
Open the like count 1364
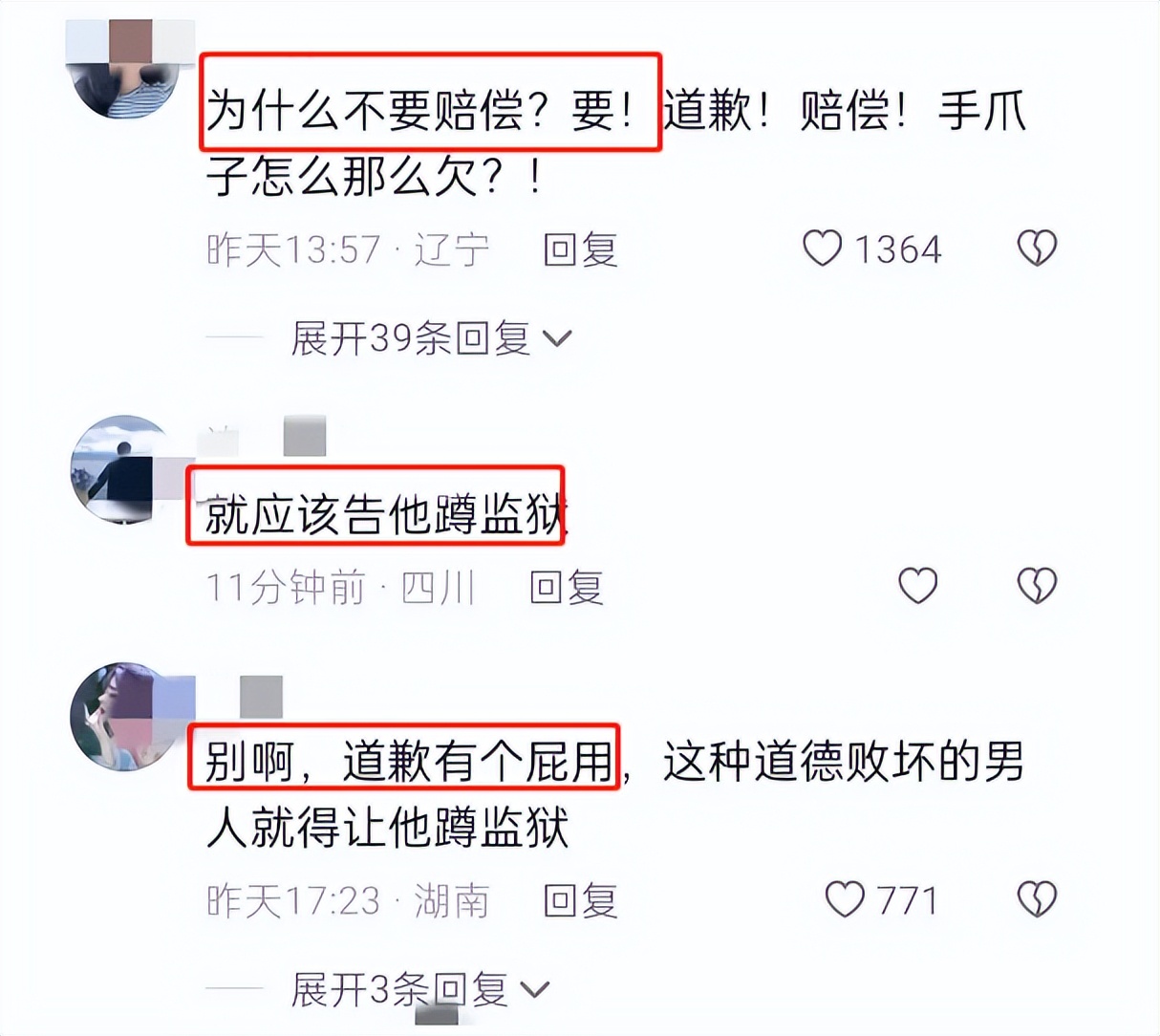(x=897, y=249)
